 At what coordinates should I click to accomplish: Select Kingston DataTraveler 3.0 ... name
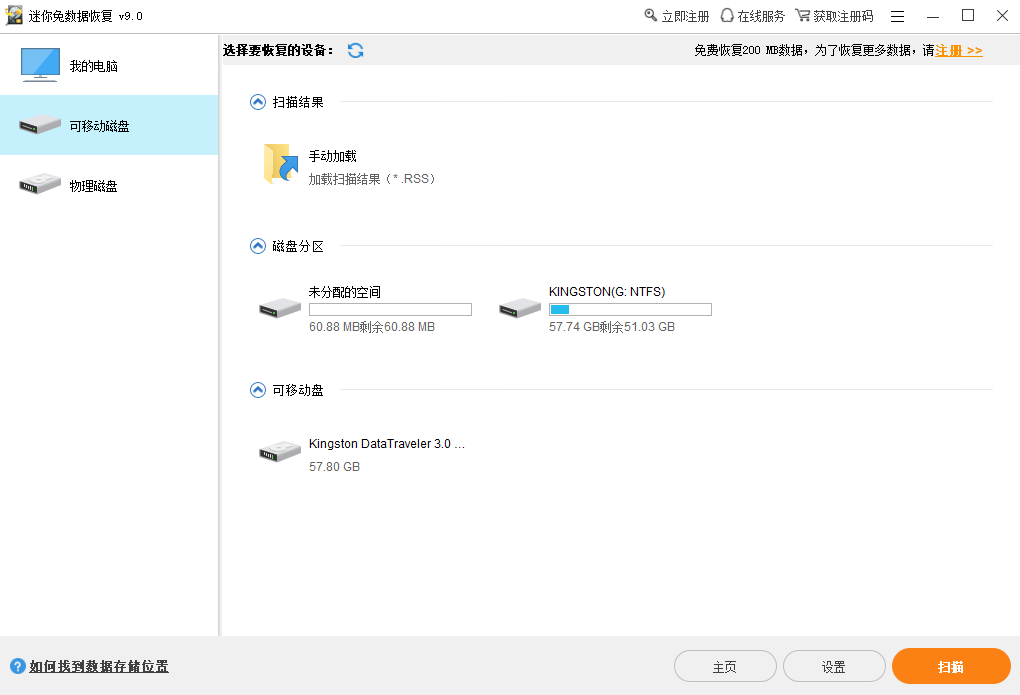coord(387,444)
